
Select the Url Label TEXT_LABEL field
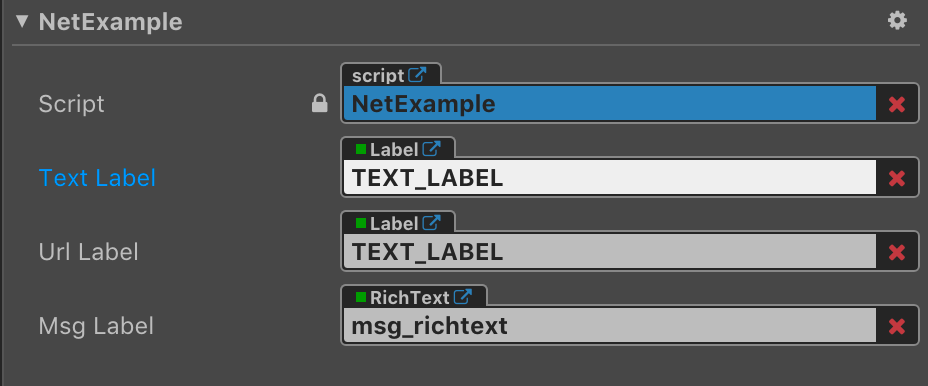610,252
